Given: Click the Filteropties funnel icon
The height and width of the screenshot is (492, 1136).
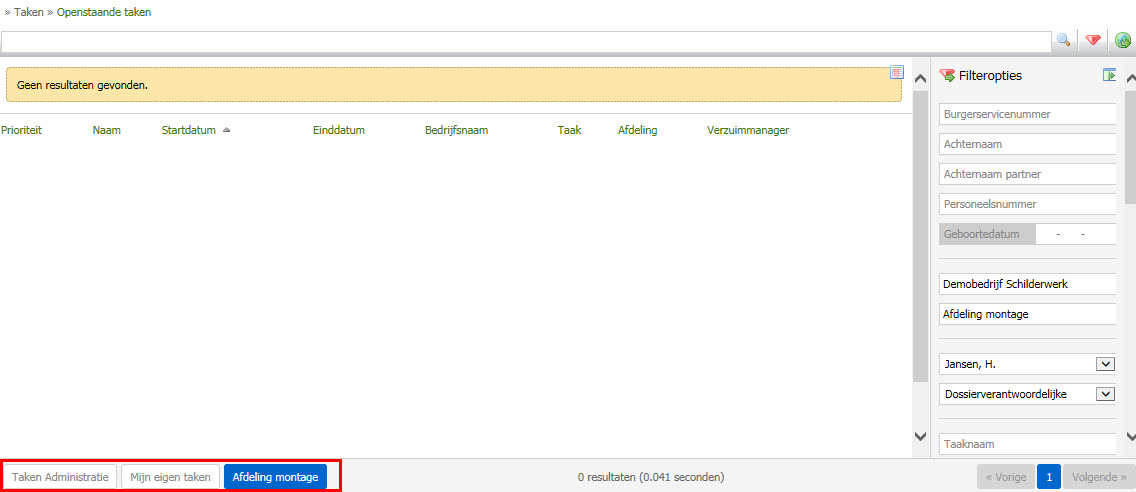Looking at the screenshot, I should pyautogui.click(x=947, y=75).
